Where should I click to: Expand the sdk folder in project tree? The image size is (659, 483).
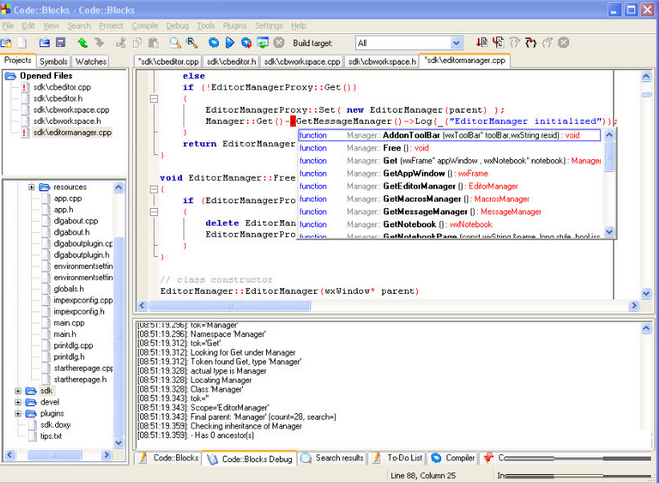pos(18,391)
